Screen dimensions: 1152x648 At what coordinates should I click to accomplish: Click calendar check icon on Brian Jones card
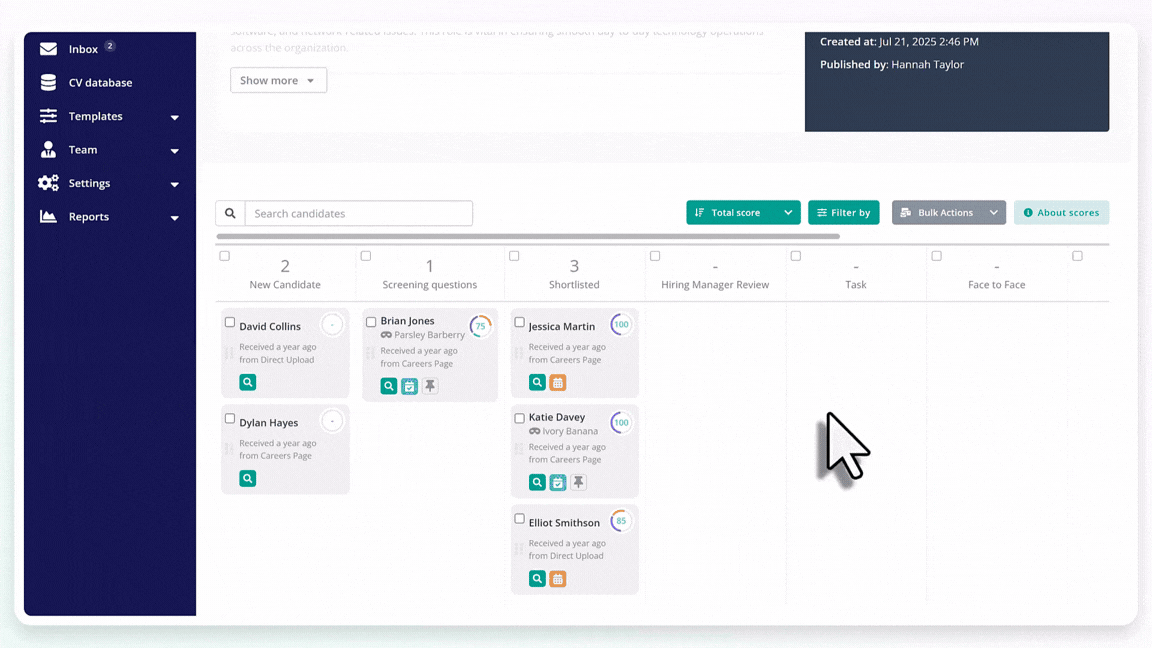coord(409,386)
